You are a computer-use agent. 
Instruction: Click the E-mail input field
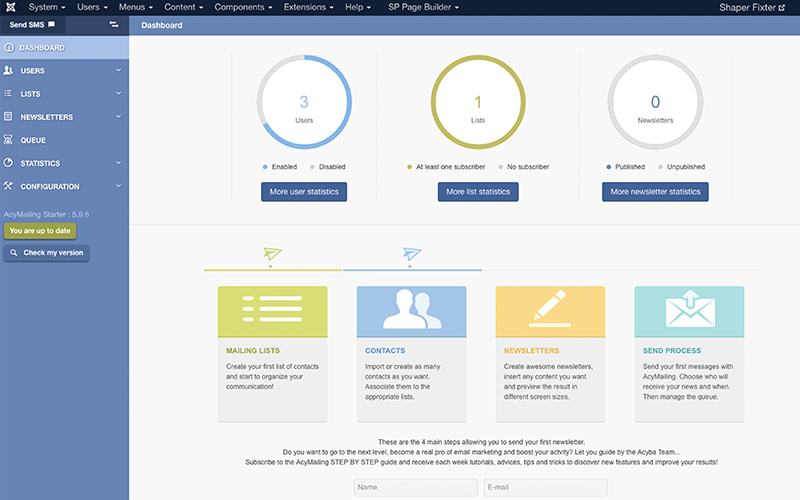coord(545,488)
